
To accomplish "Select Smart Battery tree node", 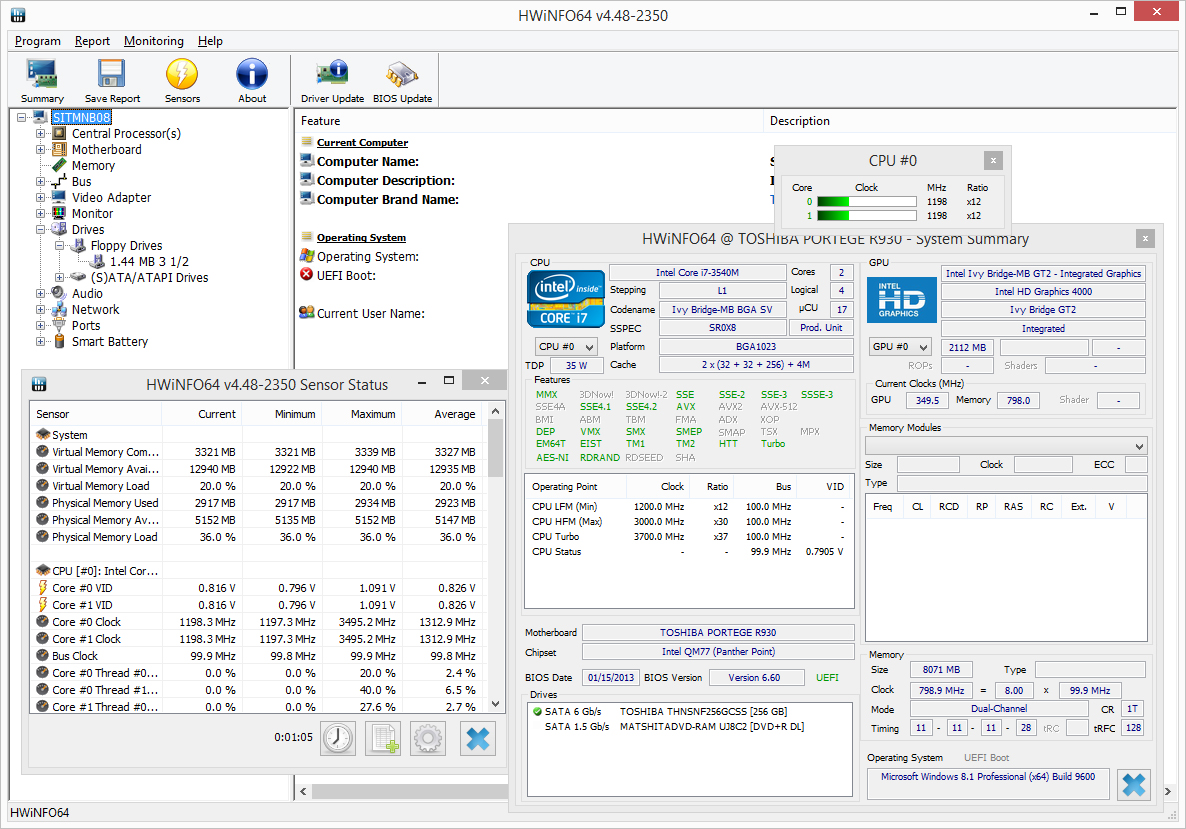I will (x=110, y=341).
